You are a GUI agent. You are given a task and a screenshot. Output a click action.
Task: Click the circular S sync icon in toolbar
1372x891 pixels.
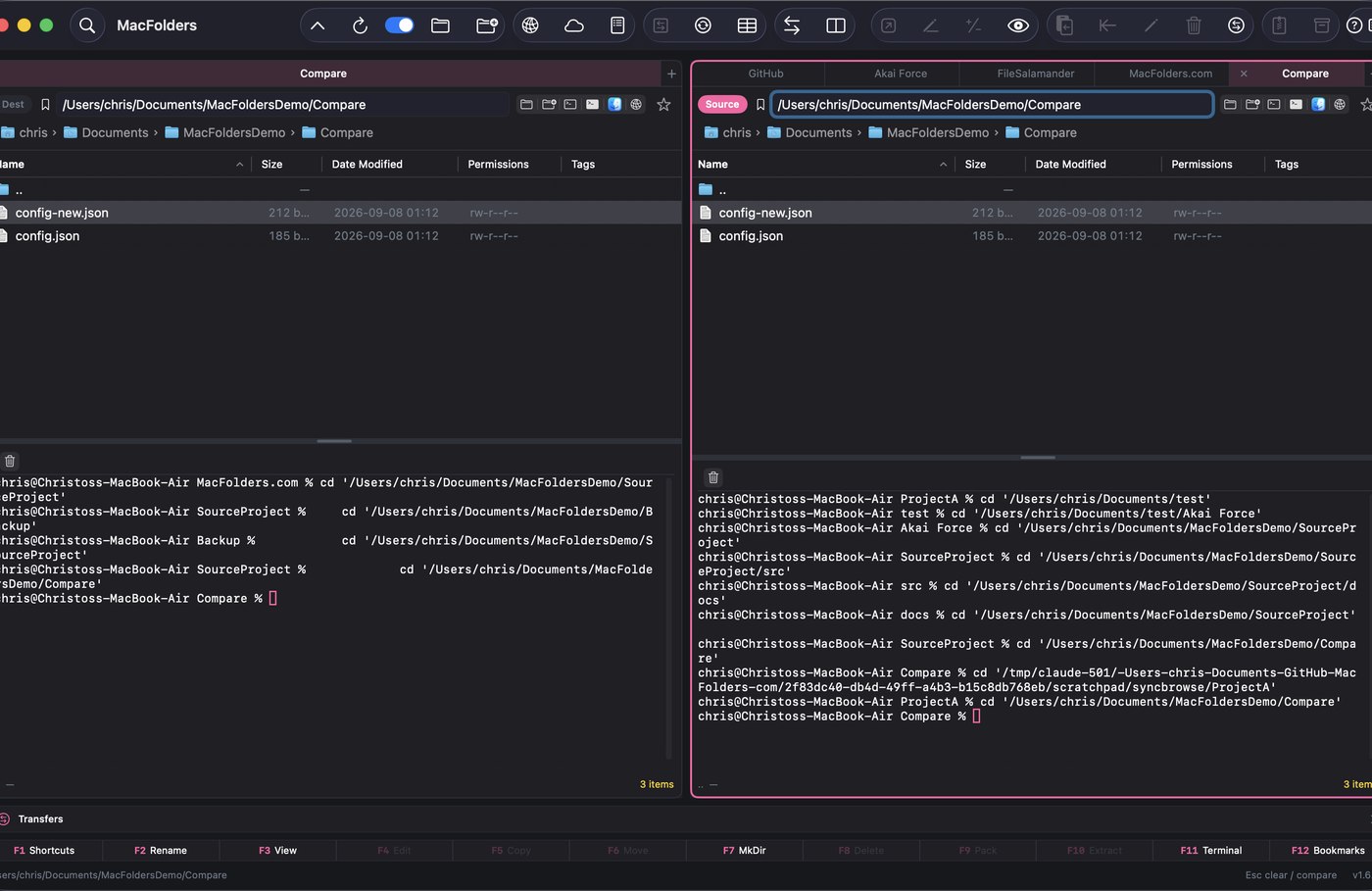point(1236,25)
